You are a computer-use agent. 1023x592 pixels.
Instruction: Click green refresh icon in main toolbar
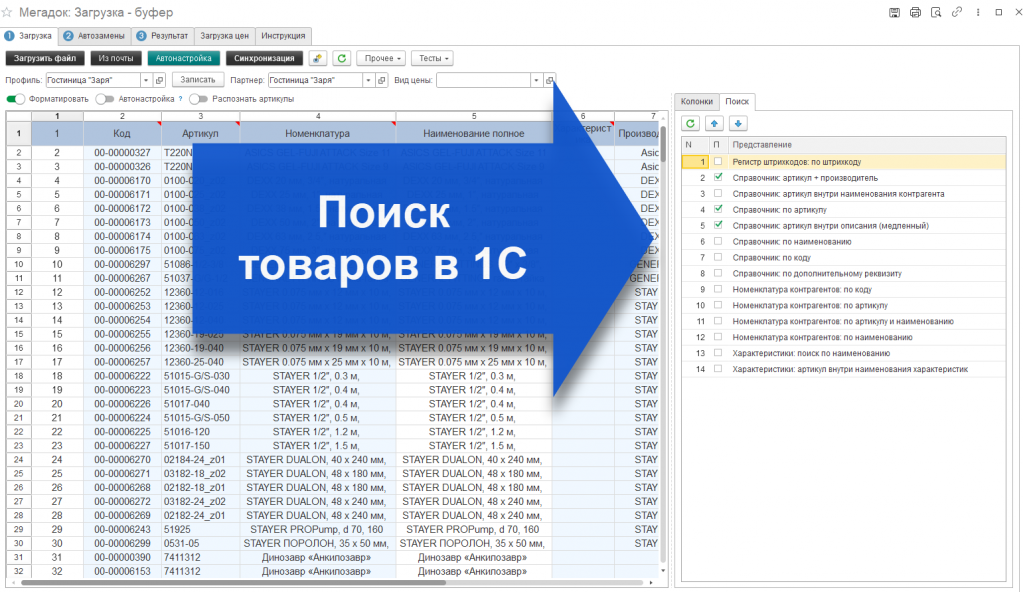tap(342, 58)
